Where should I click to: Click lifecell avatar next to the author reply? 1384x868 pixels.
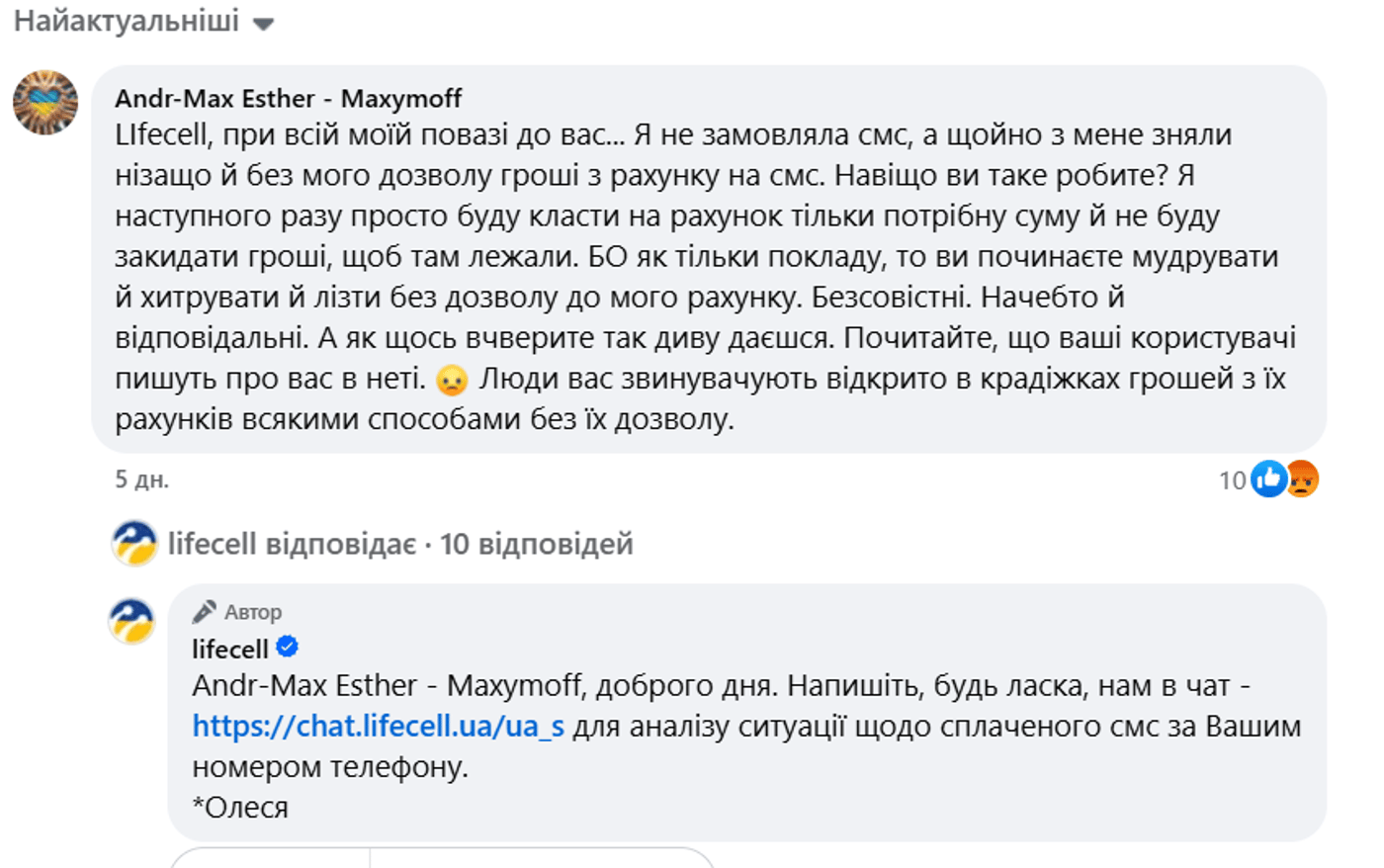tap(131, 622)
